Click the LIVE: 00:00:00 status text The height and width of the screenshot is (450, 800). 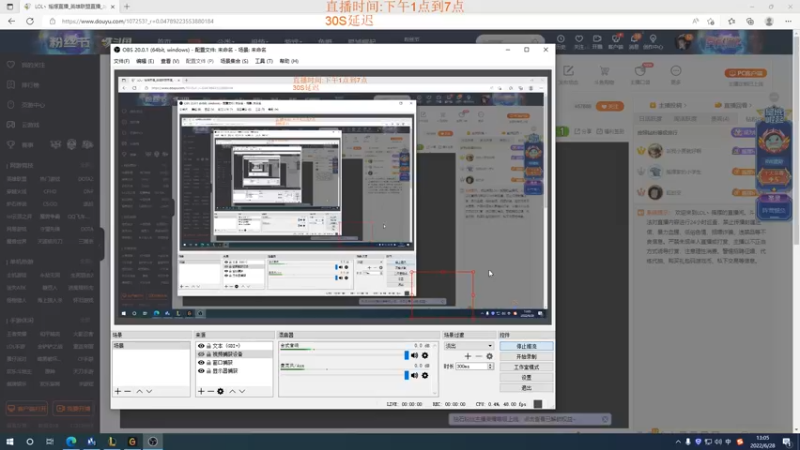pos(404,404)
